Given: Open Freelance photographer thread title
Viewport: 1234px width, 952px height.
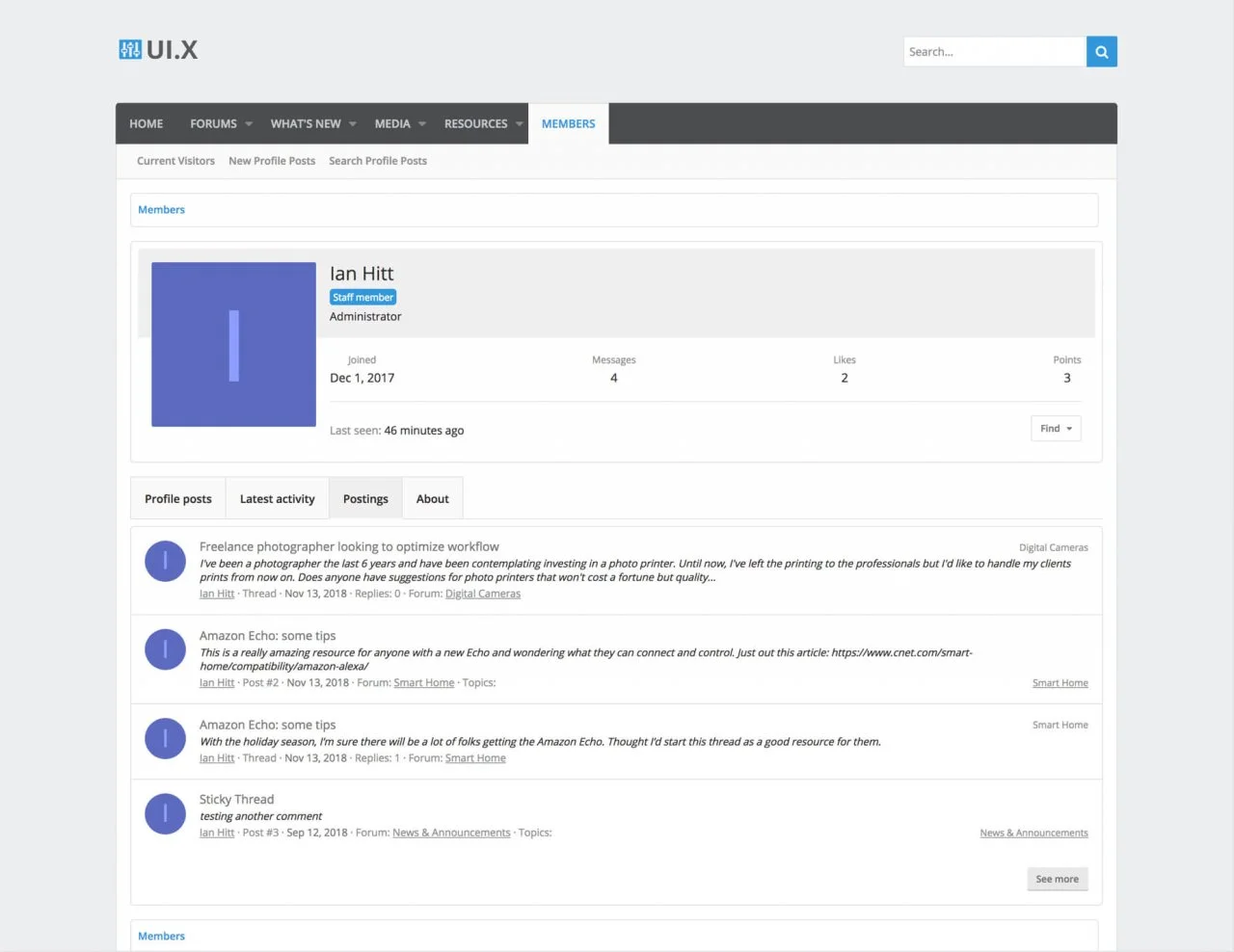Looking at the screenshot, I should [349, 546].
